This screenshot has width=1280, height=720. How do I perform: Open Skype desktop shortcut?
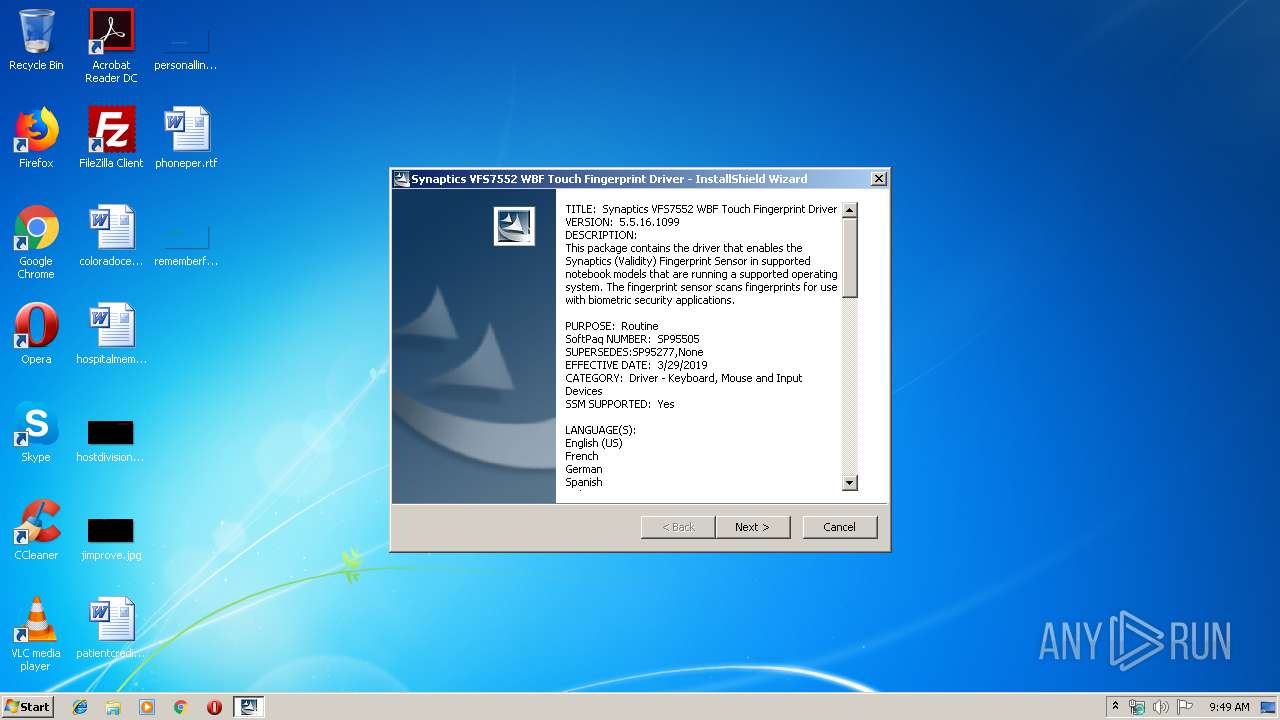(x=36, y=432)
